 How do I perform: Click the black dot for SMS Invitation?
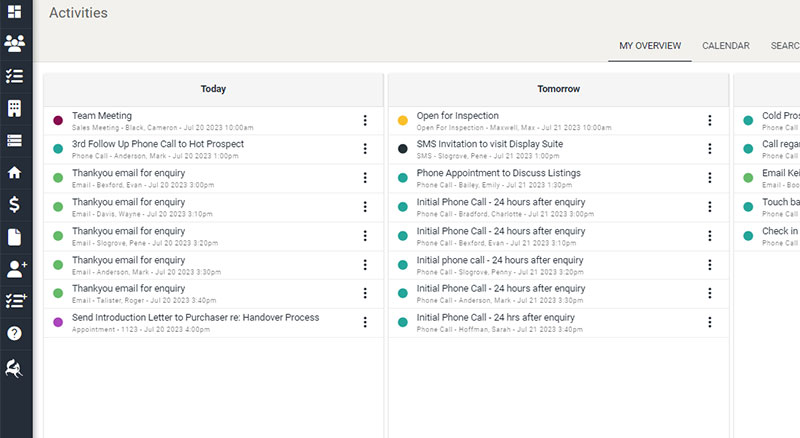click(x=403, y=149)
